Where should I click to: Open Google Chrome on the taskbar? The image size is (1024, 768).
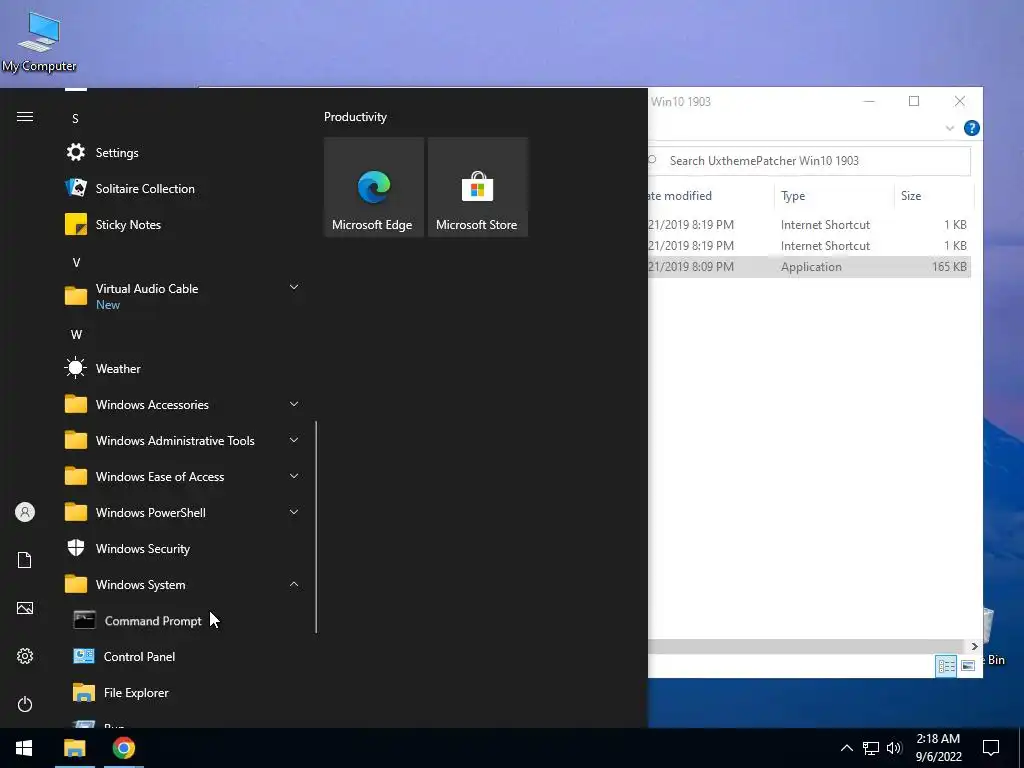click(x=123, y=748)
